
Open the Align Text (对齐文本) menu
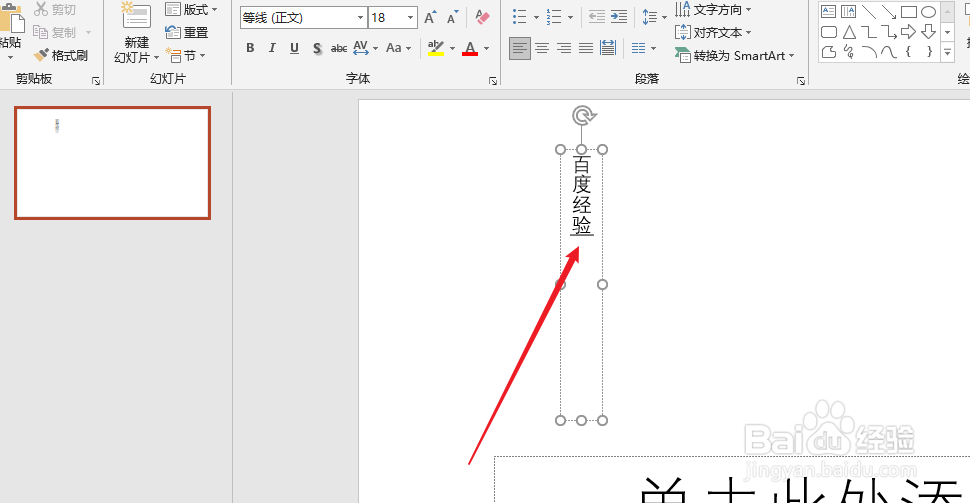(x=713, y=32)
